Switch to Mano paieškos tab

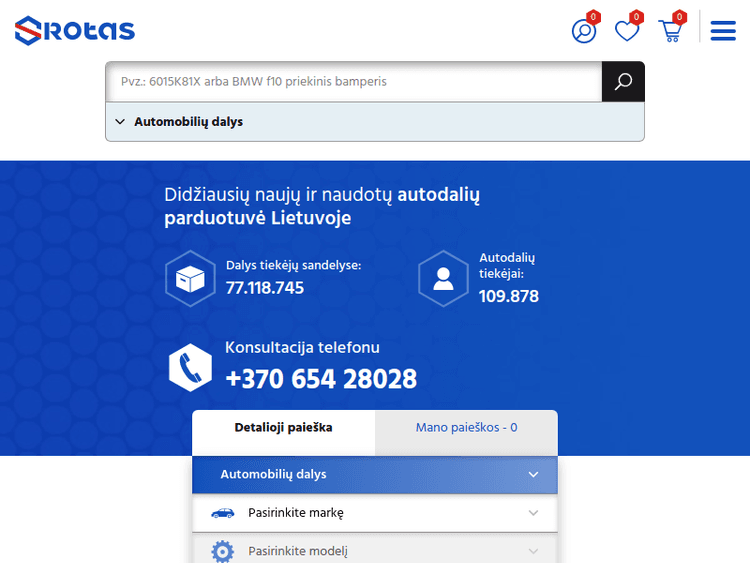pos(466,428)
